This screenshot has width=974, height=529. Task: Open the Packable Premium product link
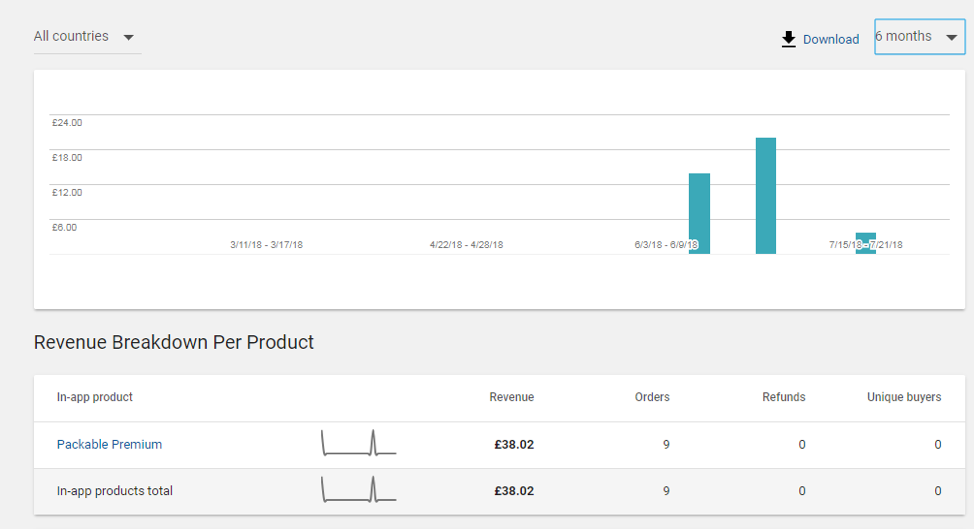pyautogui.click(x=109, y=445)
